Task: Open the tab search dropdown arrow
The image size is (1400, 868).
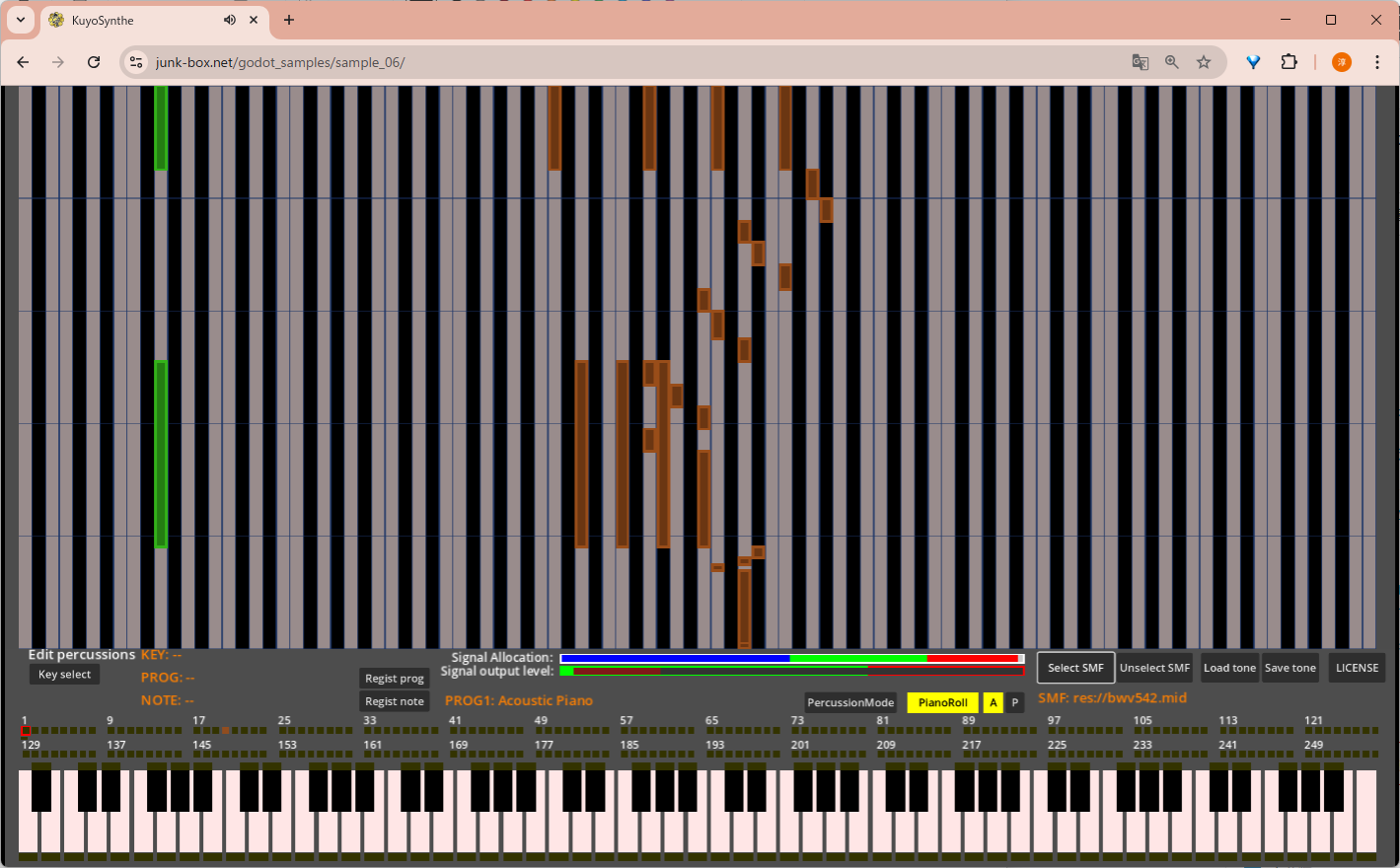Action: (x=21, y=20)
